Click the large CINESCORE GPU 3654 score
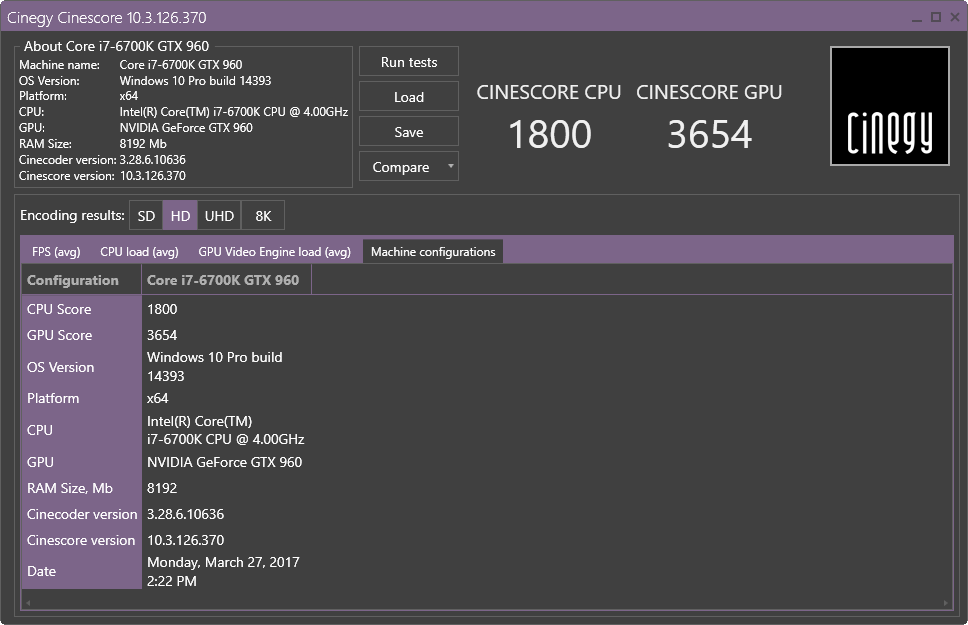This screenshot has height=625, width=968. pyautogui.click(x=709, y=134)
